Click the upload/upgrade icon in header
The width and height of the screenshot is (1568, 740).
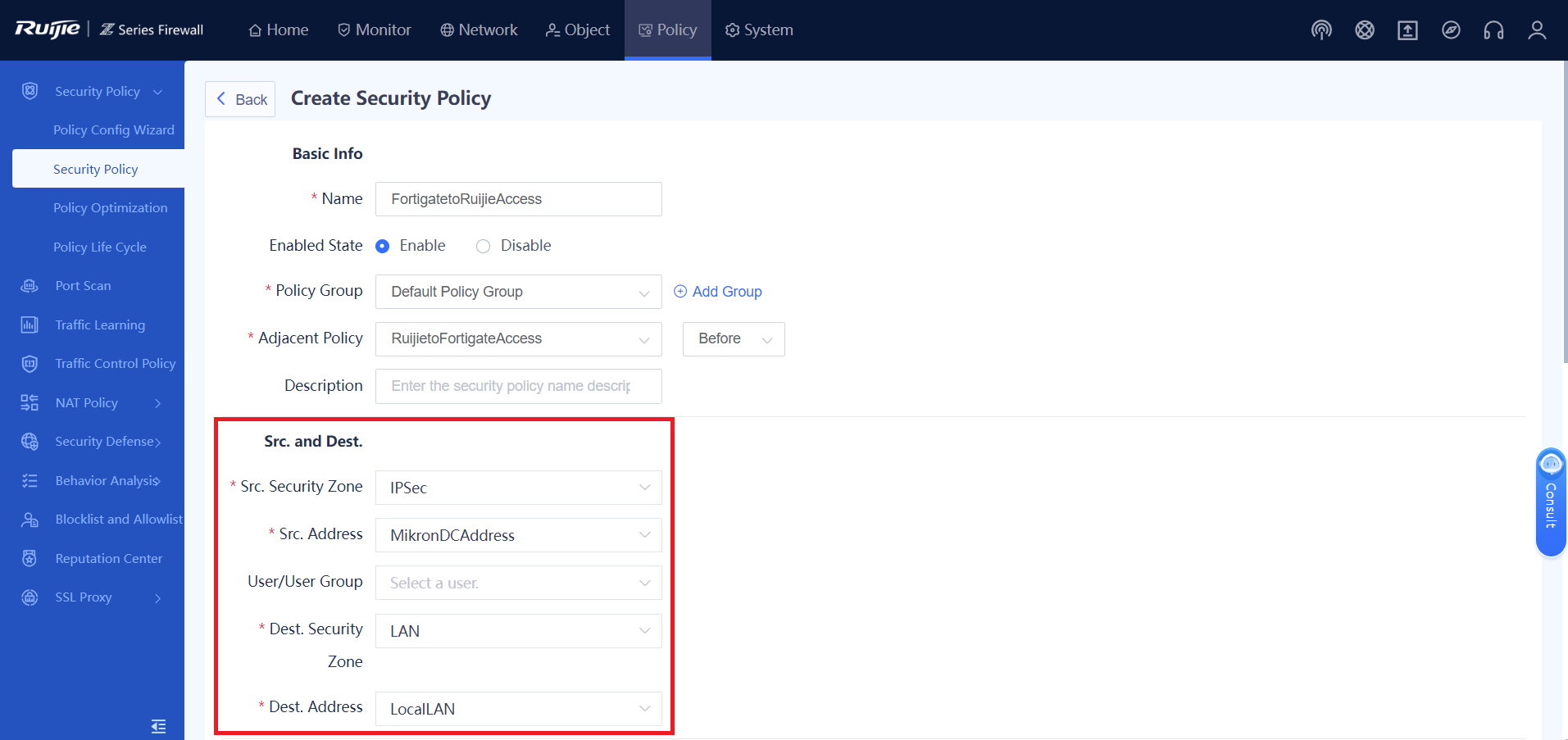click(x=1407, y=30)
